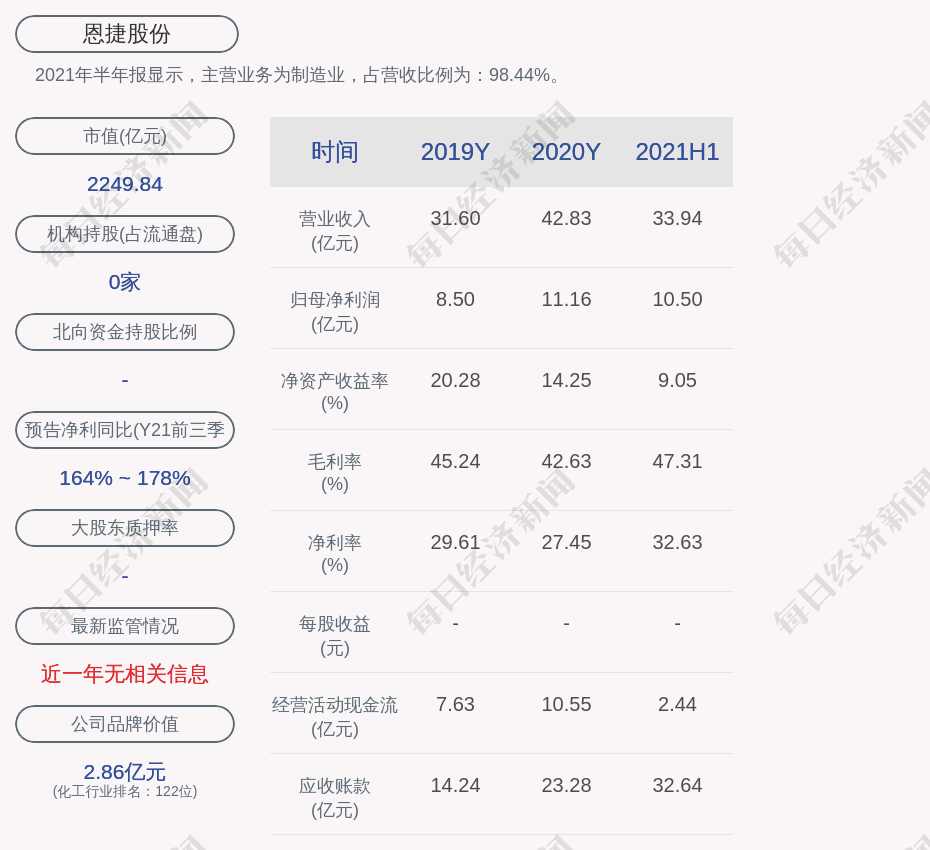This screenshot has width=930, height=850.
Task: Click the 归母净利润 row label
Action: click(x=335, y=312)
